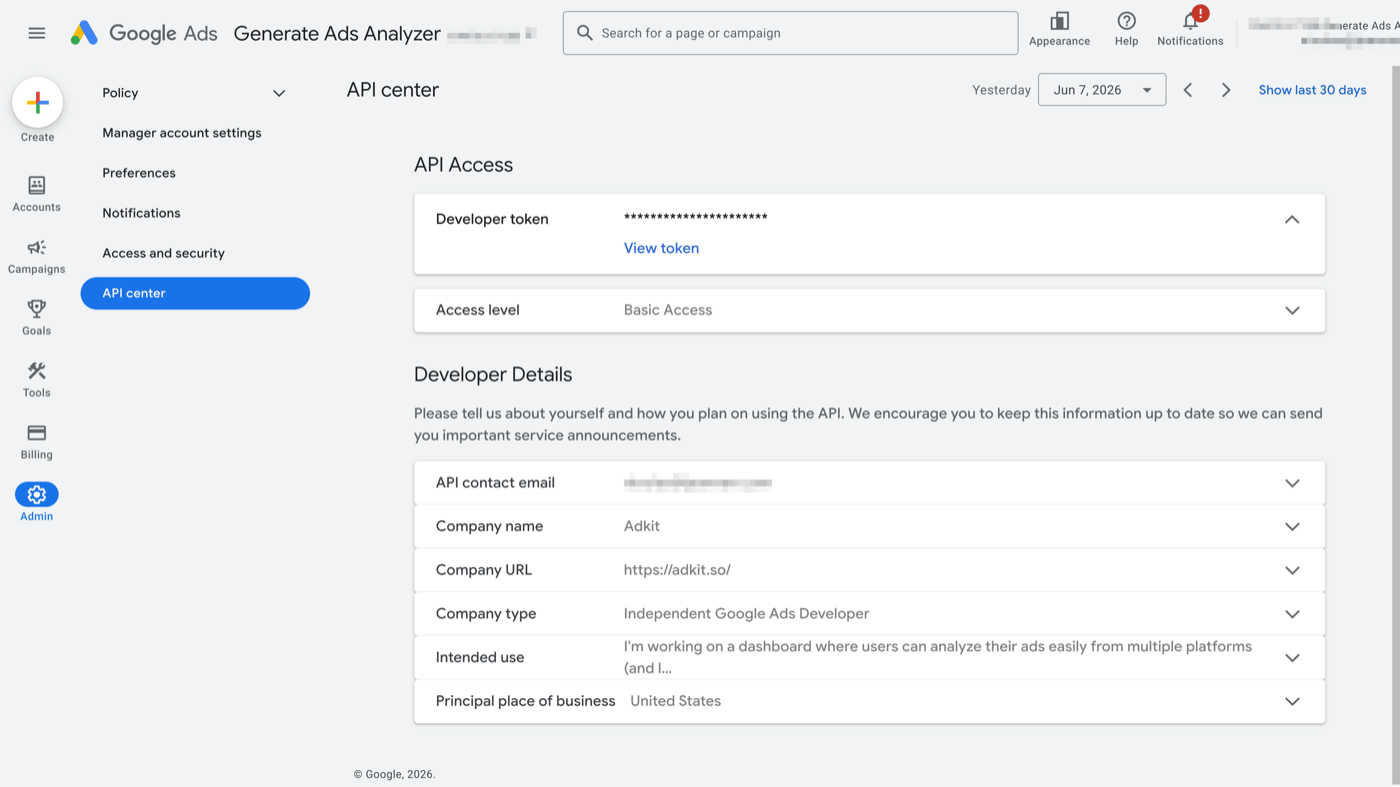Screen dimensions: 1400x787
Task: Go to previous date range arrow
Action: click(1188, 90)
